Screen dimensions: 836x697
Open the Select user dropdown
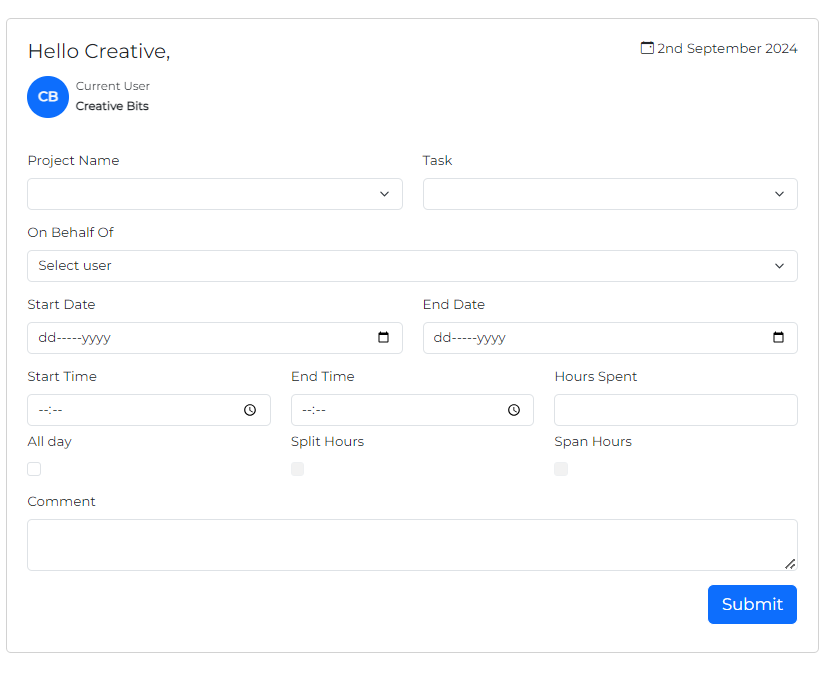412,266
